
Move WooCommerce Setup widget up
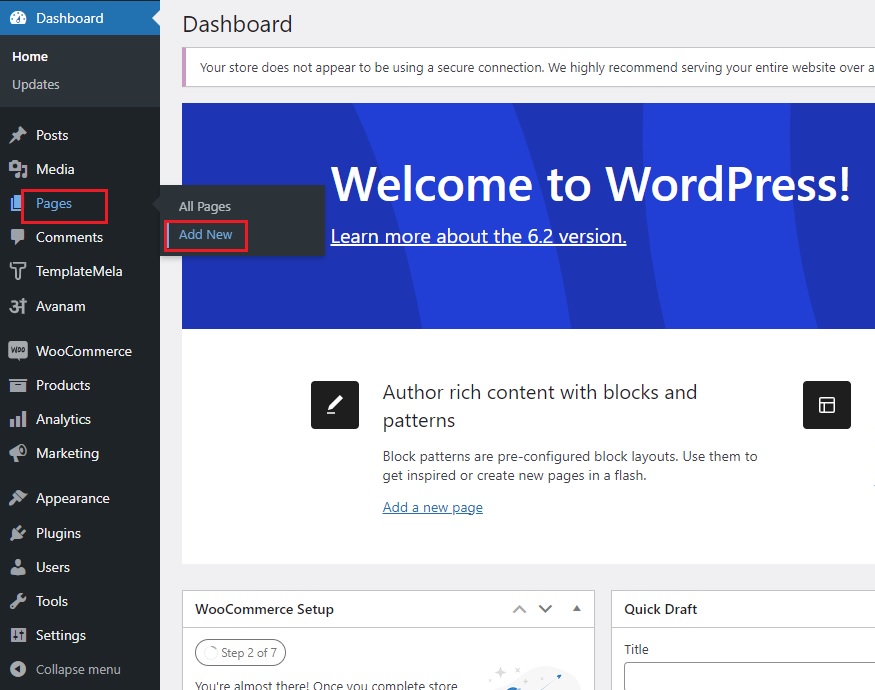[520, 609]
